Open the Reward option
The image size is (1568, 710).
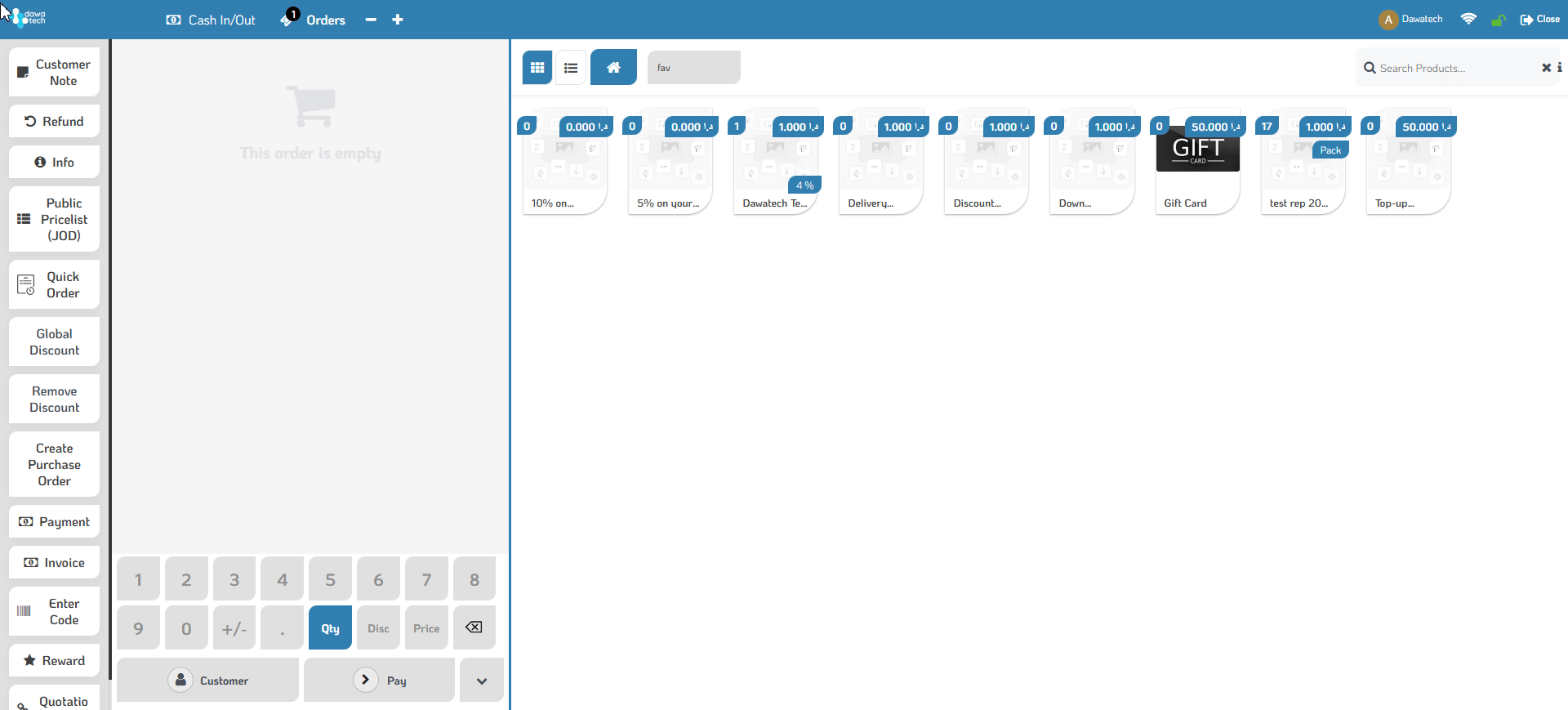click(55, 660)
